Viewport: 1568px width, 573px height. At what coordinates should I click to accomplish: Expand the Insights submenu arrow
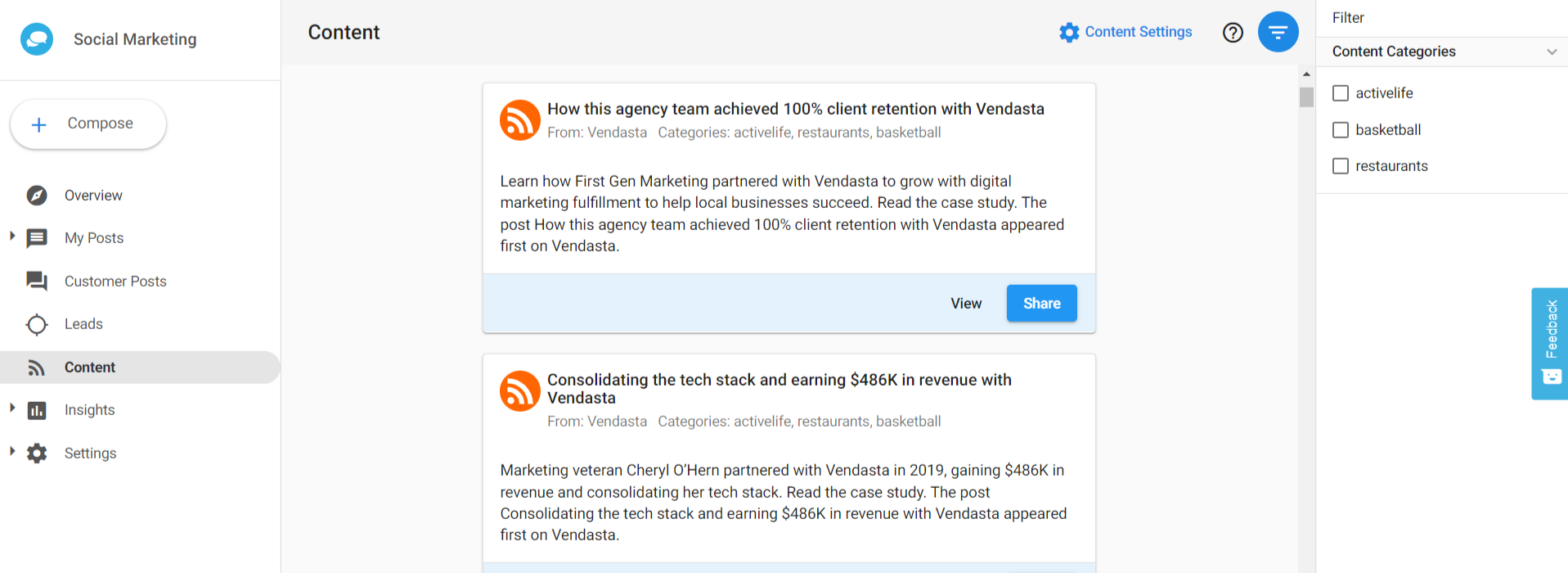coord(12,408)
